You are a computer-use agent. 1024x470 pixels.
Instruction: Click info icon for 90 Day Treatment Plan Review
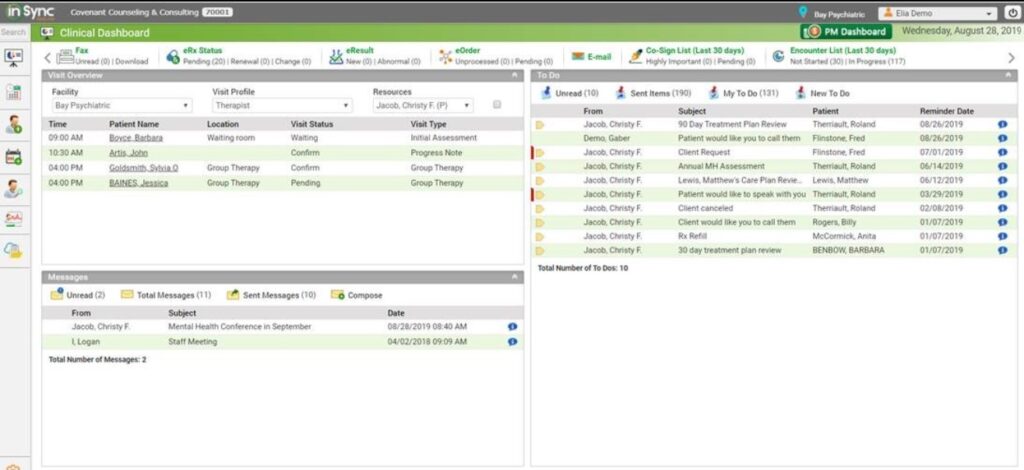[1002, 124]
